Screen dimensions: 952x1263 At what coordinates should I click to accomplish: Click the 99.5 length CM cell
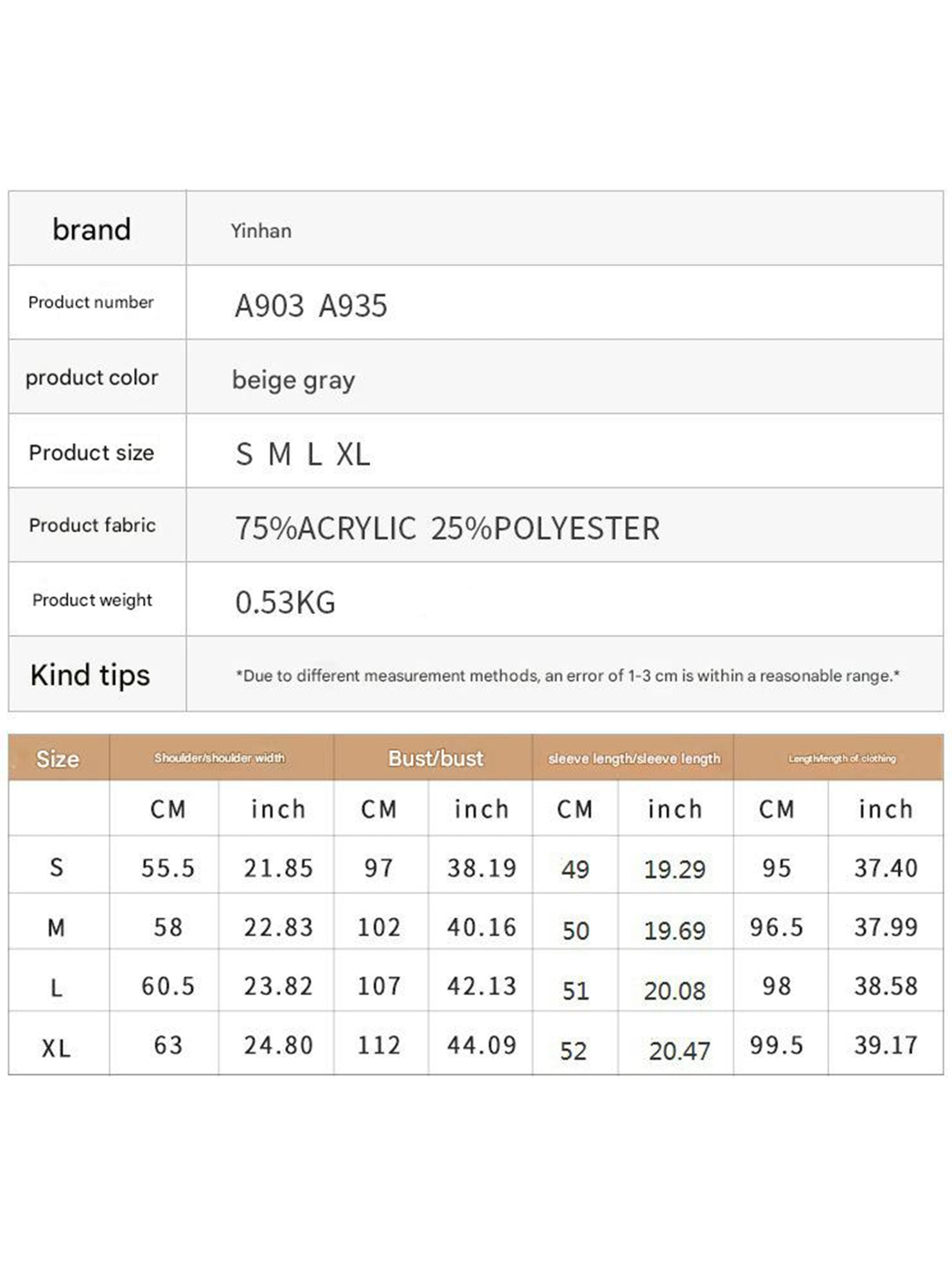coord(776,1046)
